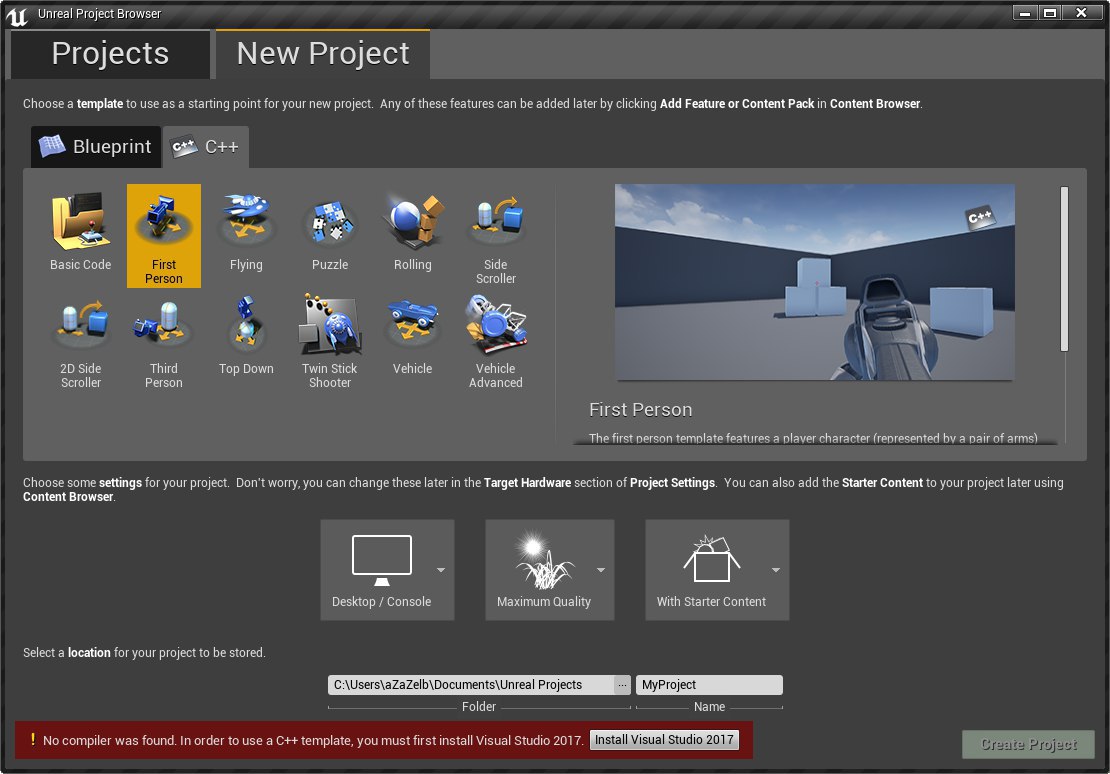Select the Vehicle Advanced template
The height and width of the screenshot is (774, 1110).
(496, 341)
